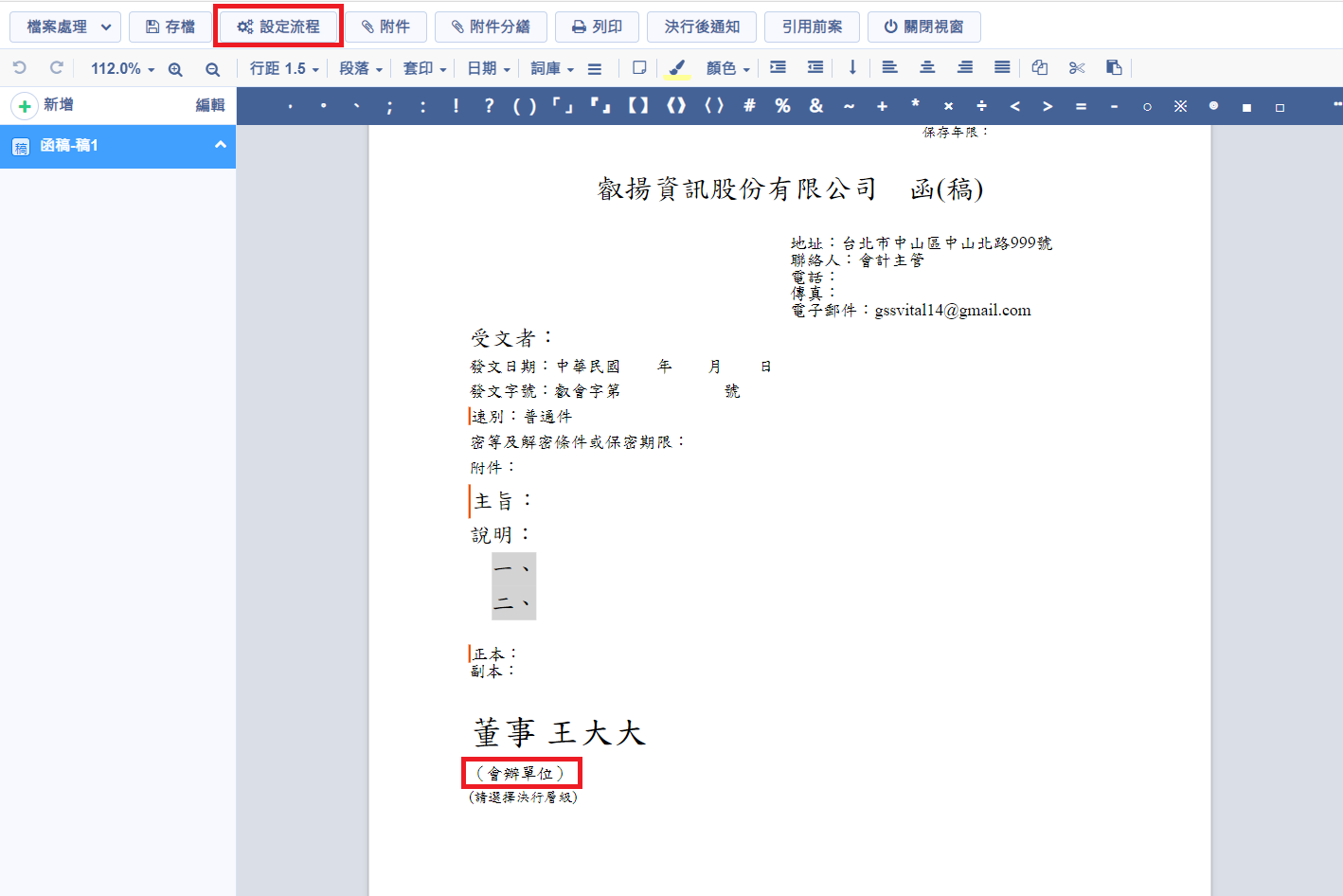Click the yellow highlighter brush color tool

676,68
